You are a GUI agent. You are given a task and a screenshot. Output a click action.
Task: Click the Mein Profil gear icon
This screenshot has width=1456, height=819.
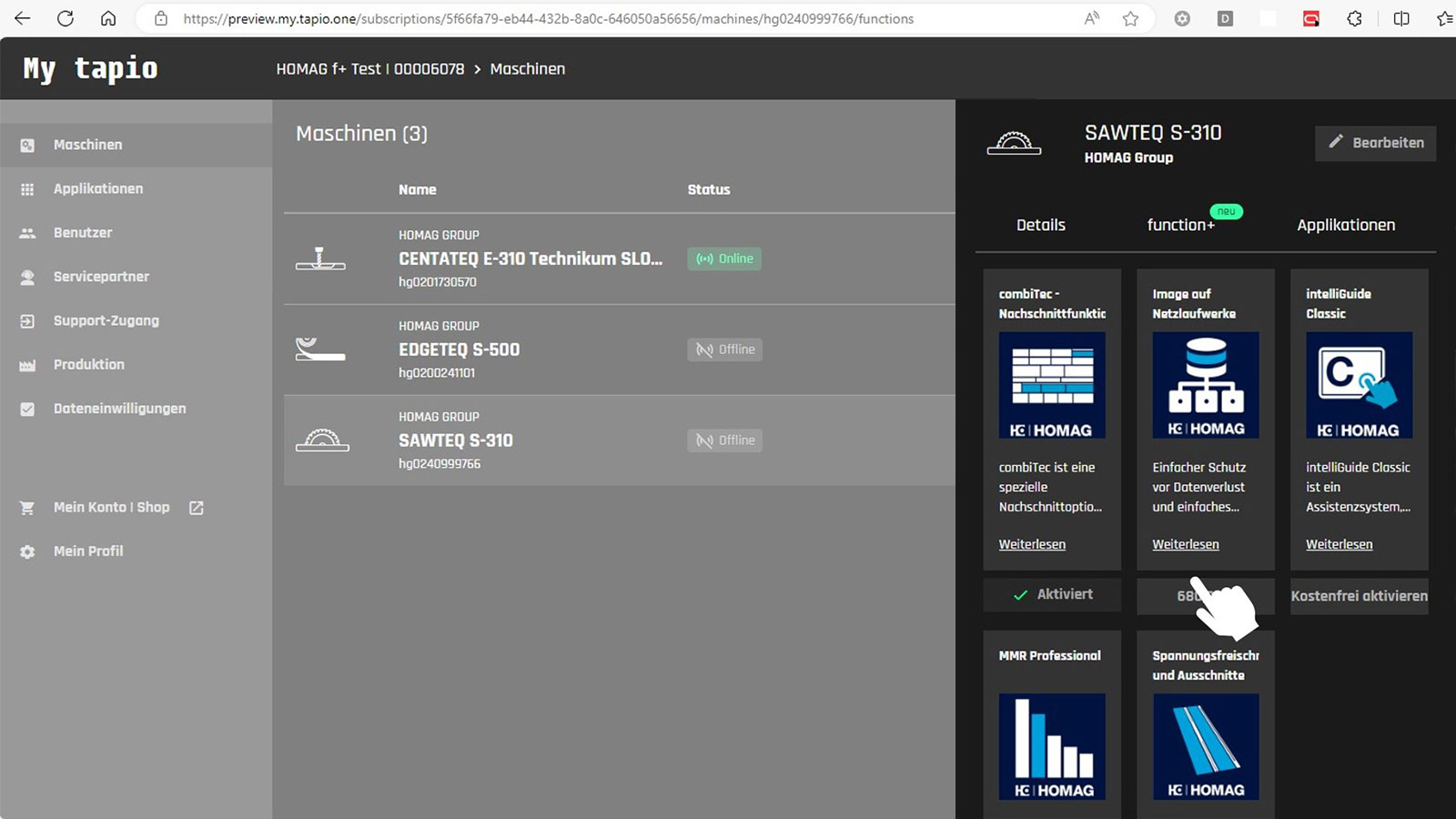(x=27, y=551)
